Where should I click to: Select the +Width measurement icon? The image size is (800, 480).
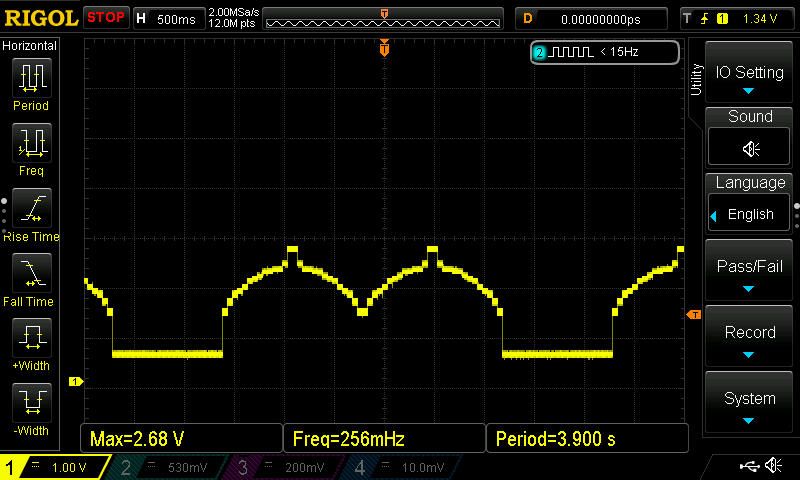pos(31,338)
